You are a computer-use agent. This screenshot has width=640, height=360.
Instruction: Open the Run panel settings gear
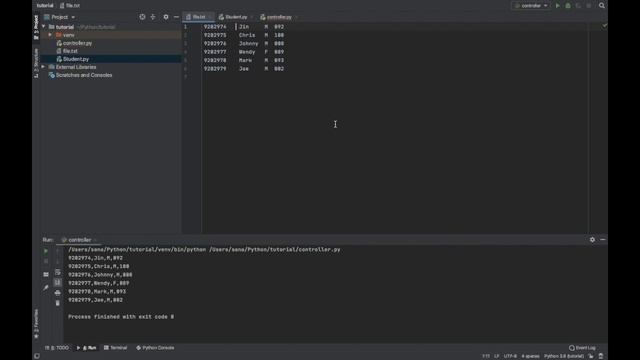pyautogui.click(x=592, y=240)
